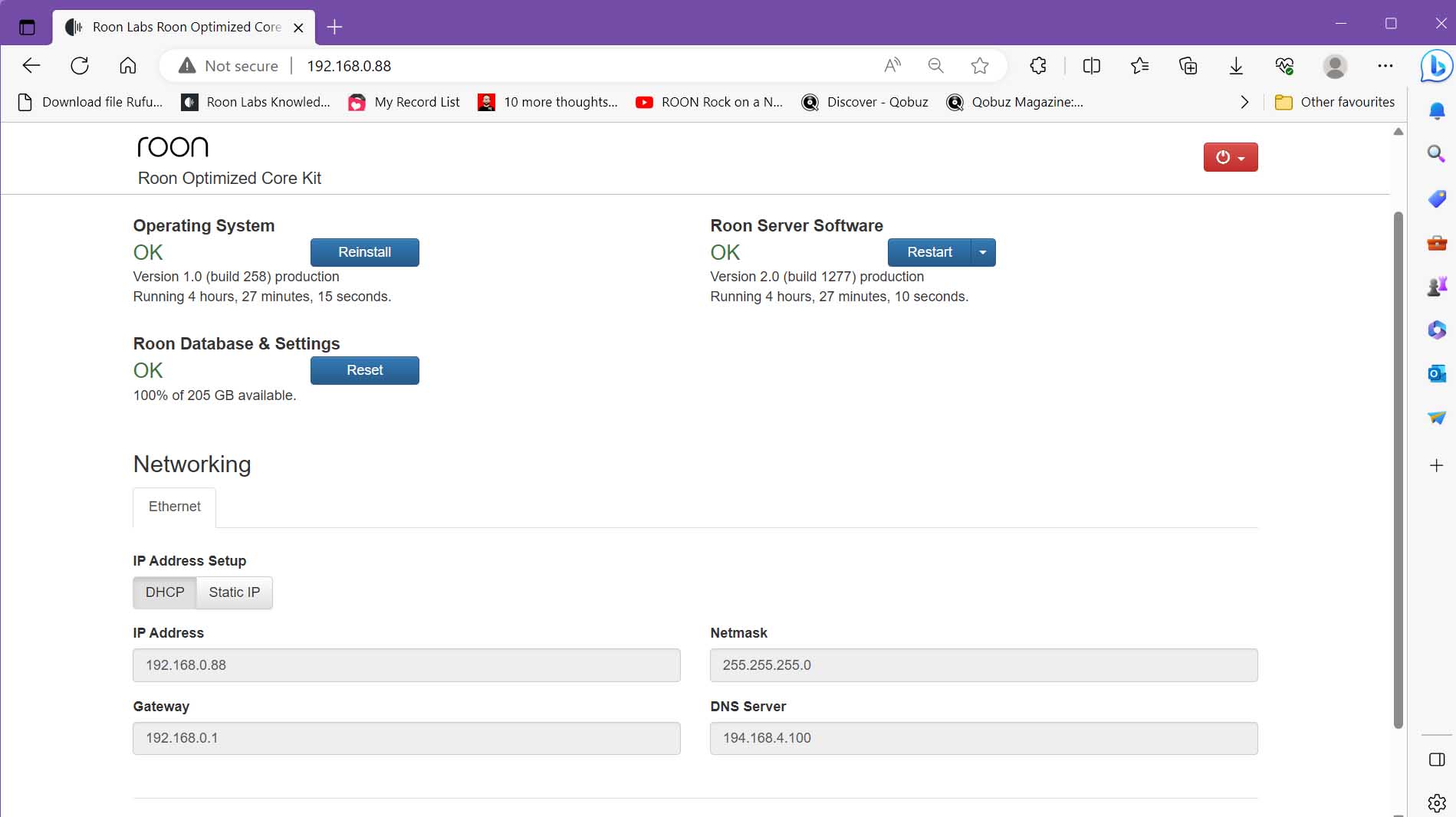1456x817 pixels.
Task: Add this page to favourites star
Action: [x=979, y=66]
